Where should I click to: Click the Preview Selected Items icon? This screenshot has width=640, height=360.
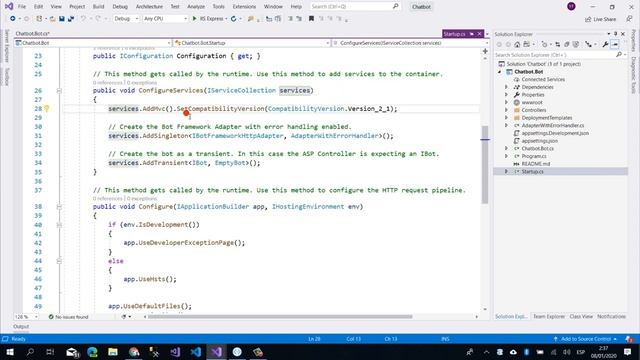click(615, 44)
